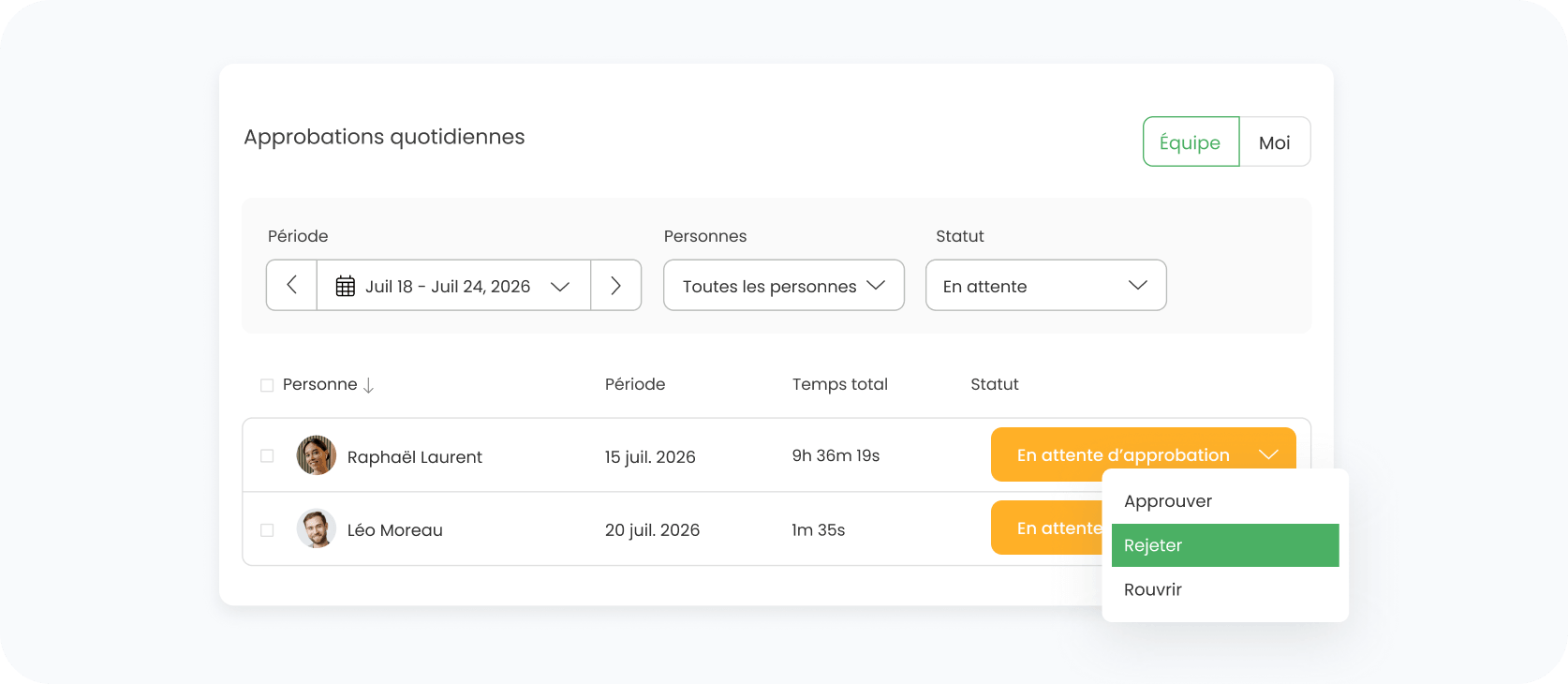Select Approuver from the status menu
The height and width of the screenshot is (684, 1568).
click(x=1168, y=501)
